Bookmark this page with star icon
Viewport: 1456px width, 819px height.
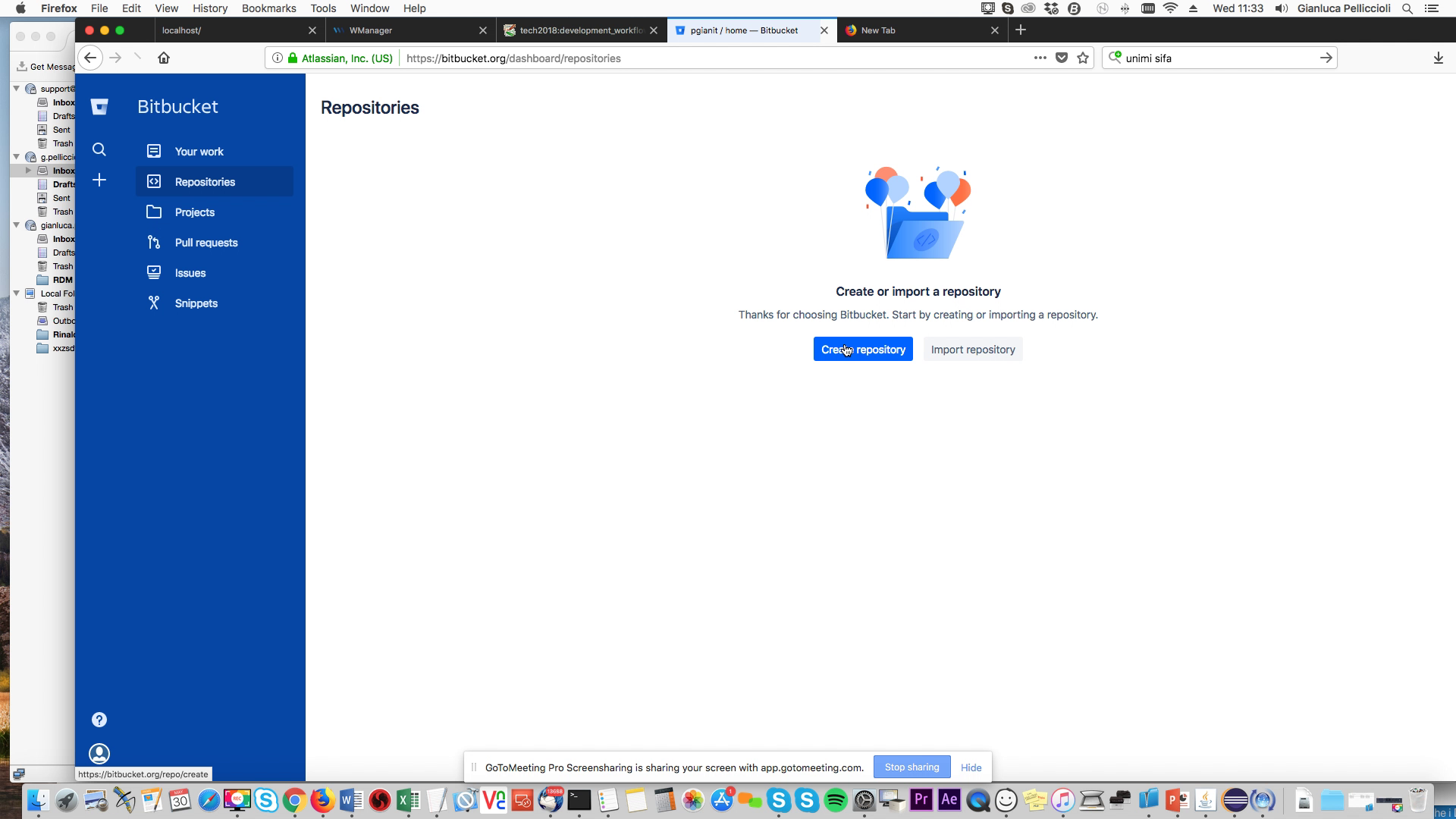(x=1083, y=58)
